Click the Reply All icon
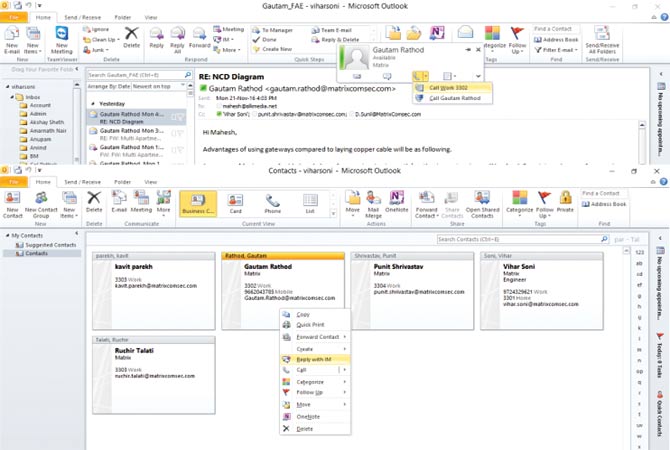670x450 pixels. tap(177, 40)
